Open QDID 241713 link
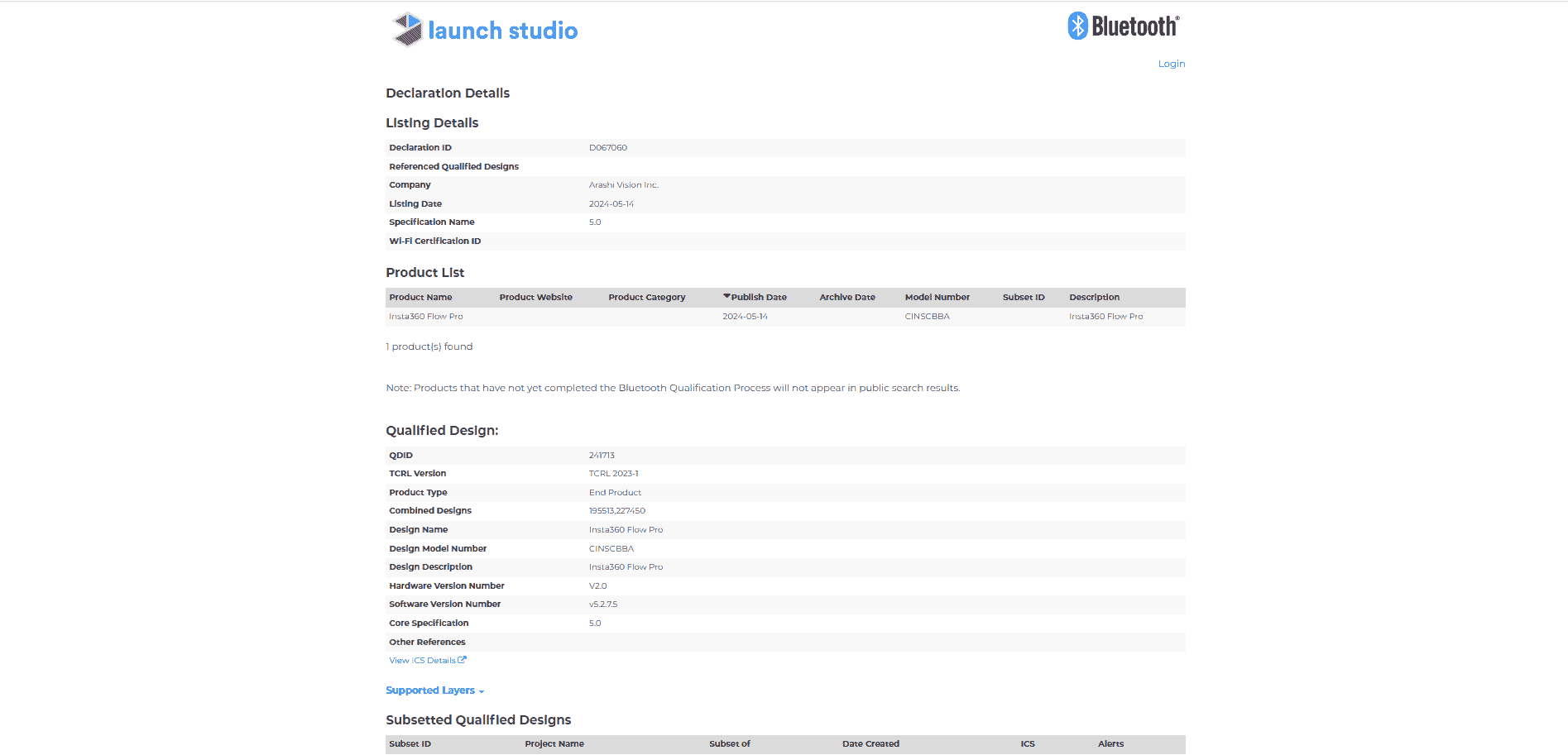This screenshot has height=755, width=1568. pos(602,456)
